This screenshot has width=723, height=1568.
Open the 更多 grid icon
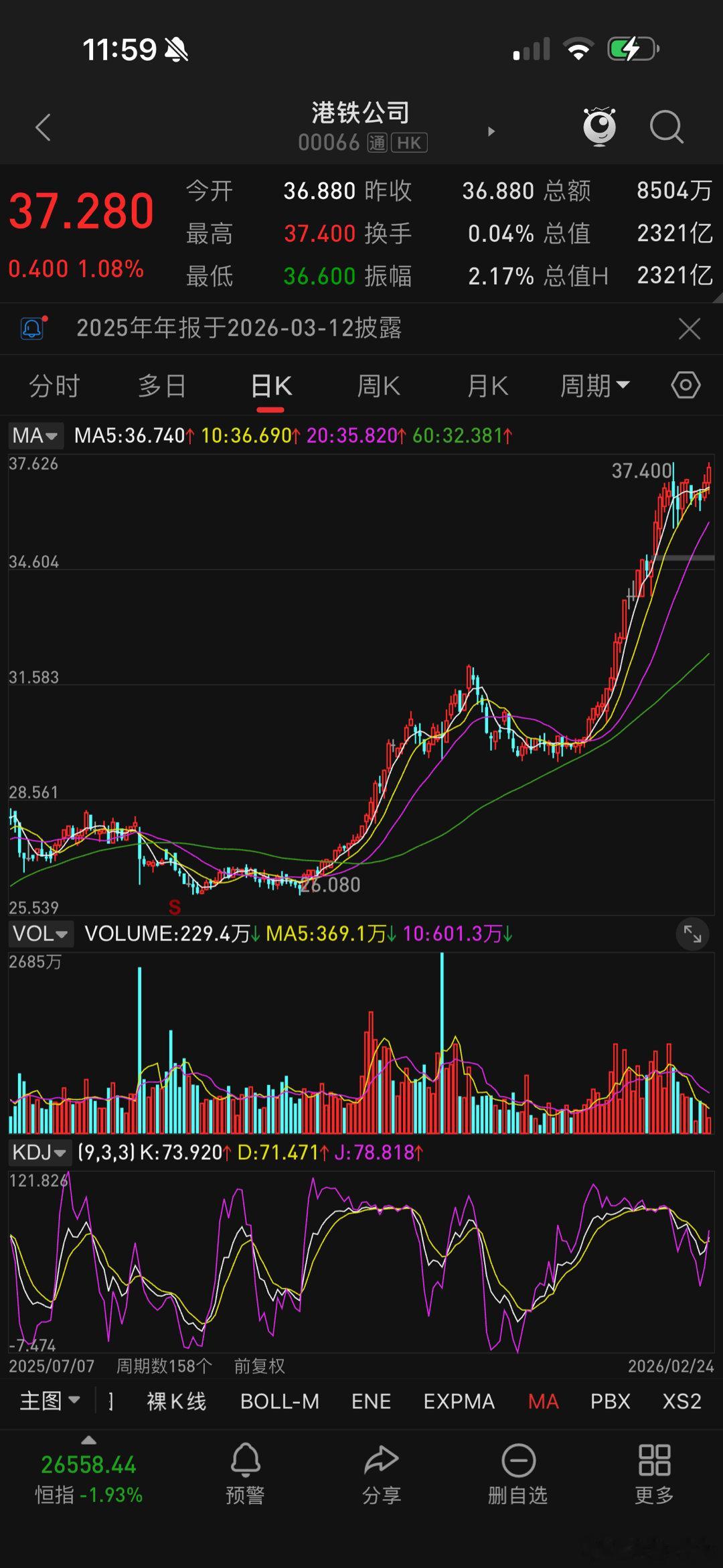[655, 1460]
